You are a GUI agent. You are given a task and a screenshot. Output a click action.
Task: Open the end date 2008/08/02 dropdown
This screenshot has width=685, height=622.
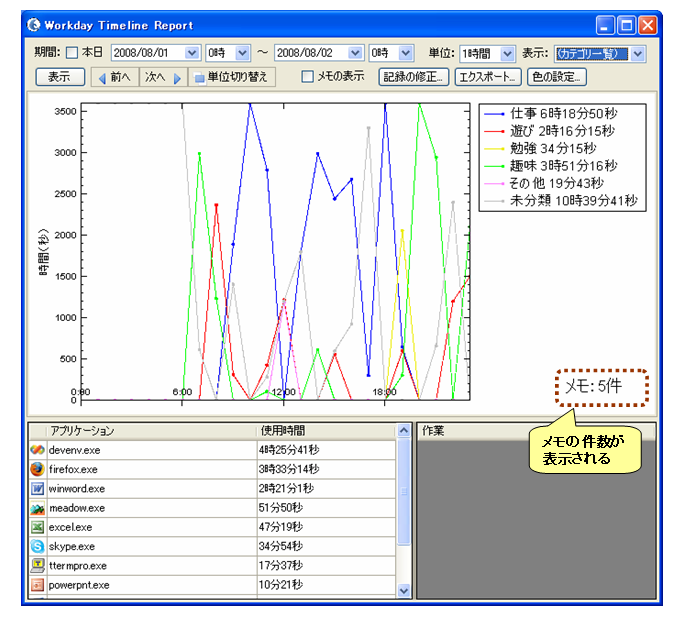[355, 53]
